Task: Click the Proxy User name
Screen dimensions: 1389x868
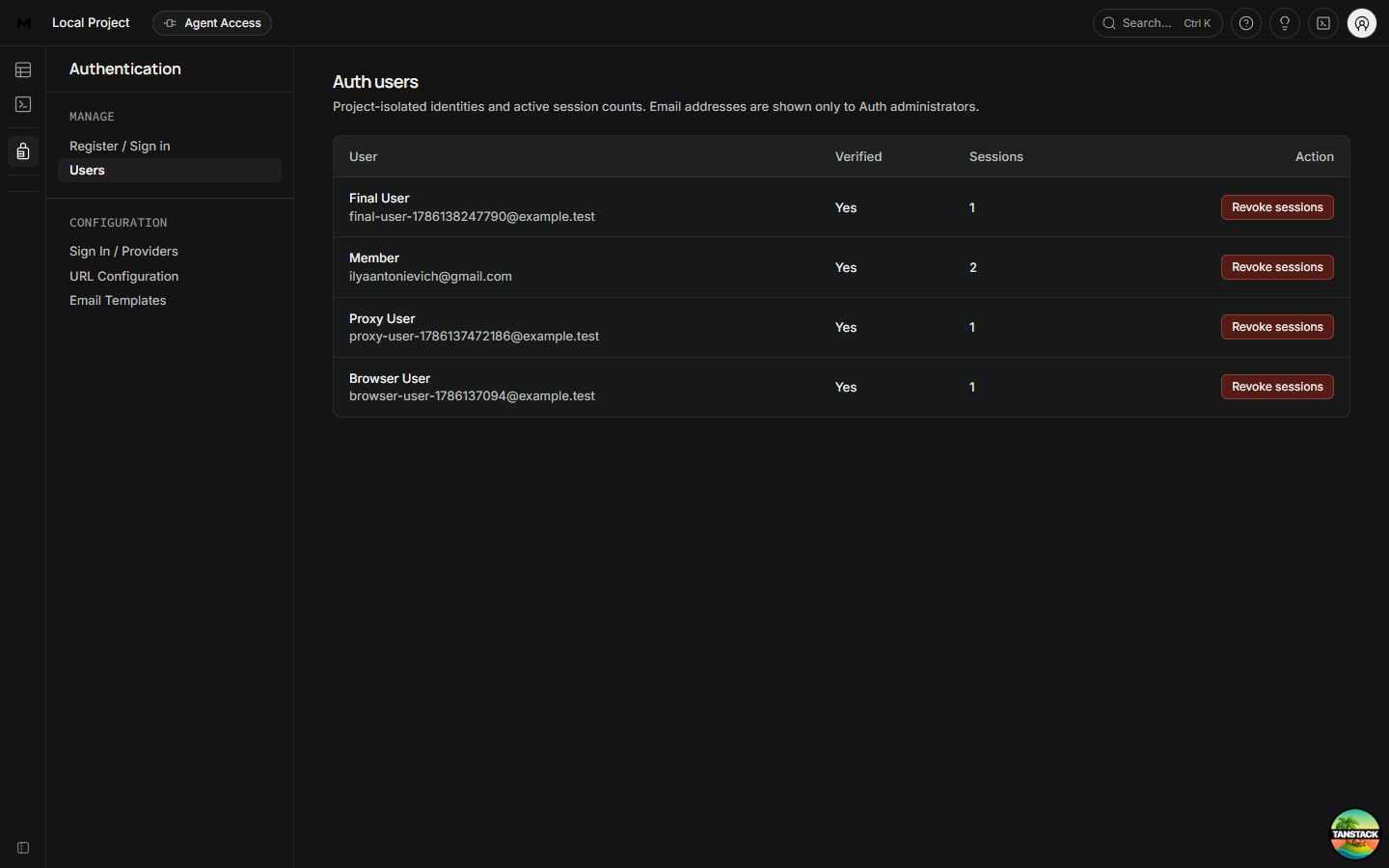Action: point(382,318)
